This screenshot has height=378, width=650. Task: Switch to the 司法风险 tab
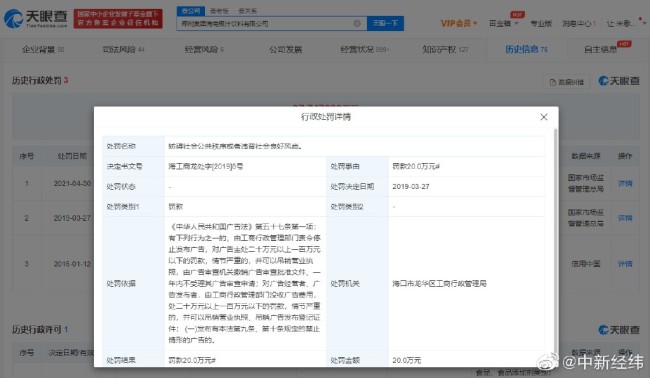coord(124,50)
